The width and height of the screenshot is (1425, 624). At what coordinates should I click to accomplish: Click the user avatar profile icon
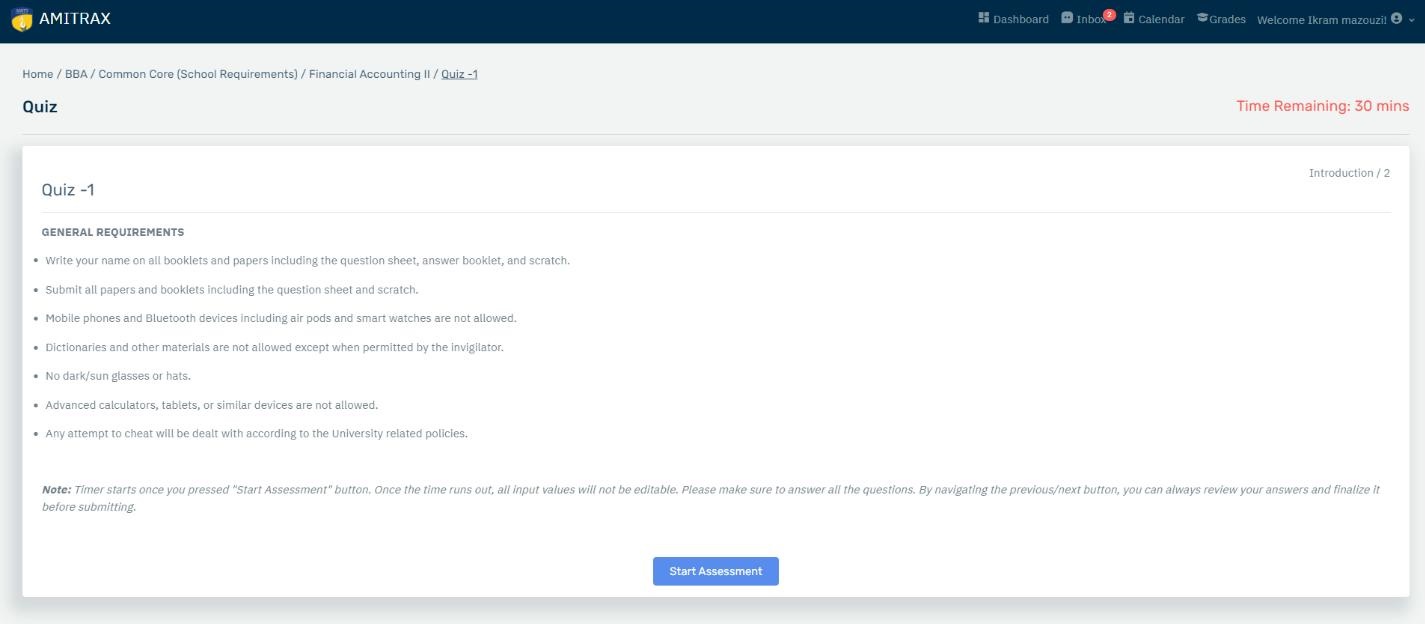point(1396,18)
